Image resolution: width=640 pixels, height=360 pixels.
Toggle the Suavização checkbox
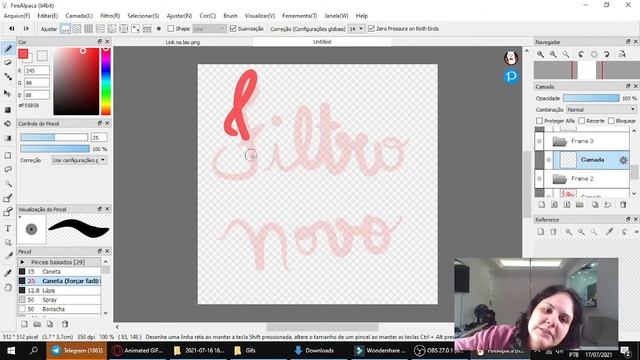click(233, 29)
